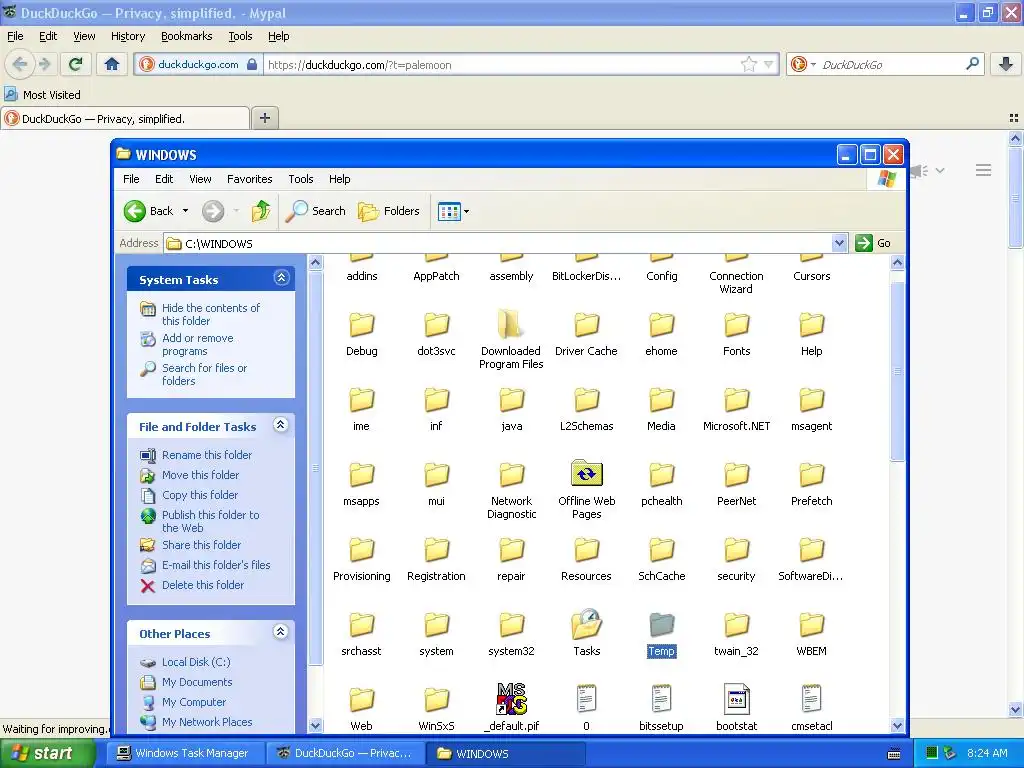Open Downloads arrow in Mypal toolbar

point(1006,64)
